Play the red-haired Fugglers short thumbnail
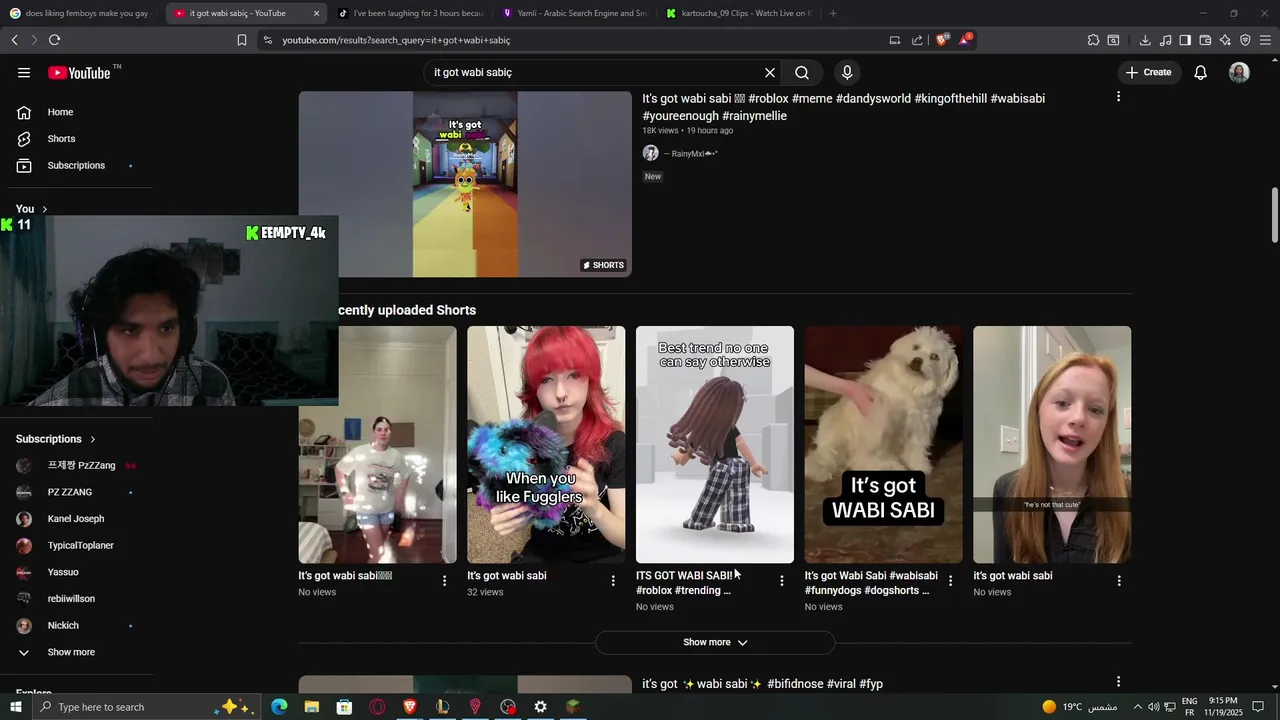 point(546,444)
